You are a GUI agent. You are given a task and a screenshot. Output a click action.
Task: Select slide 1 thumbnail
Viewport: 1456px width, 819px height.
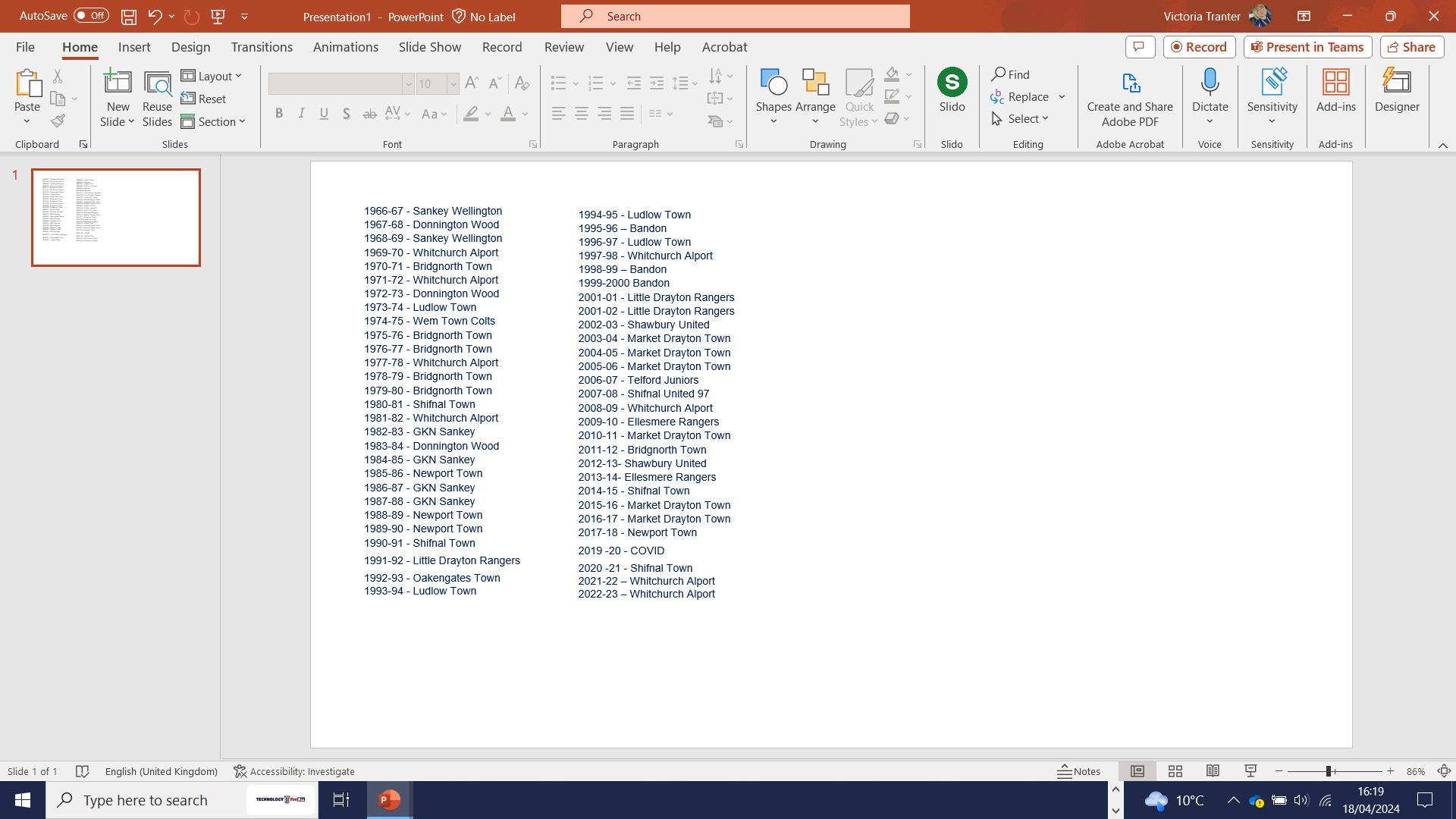[x=116, y=218]
